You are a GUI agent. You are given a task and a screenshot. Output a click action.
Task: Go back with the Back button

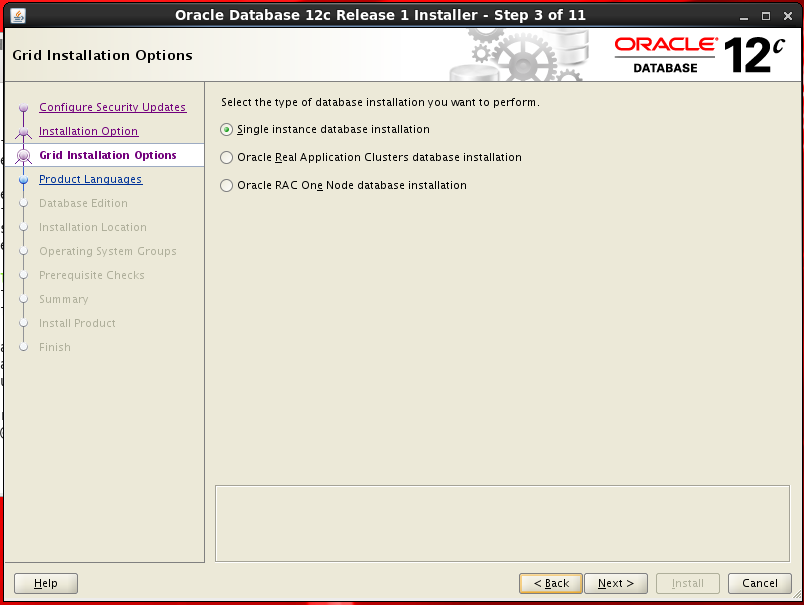551,583
